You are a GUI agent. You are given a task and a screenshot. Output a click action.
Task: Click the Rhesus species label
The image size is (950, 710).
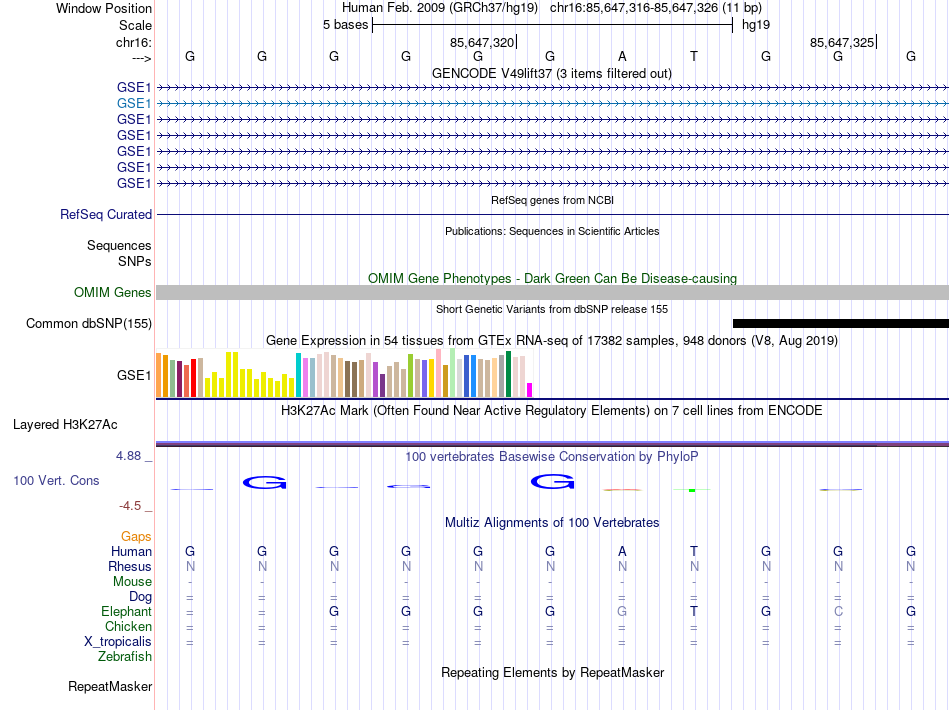click(130, 567)
